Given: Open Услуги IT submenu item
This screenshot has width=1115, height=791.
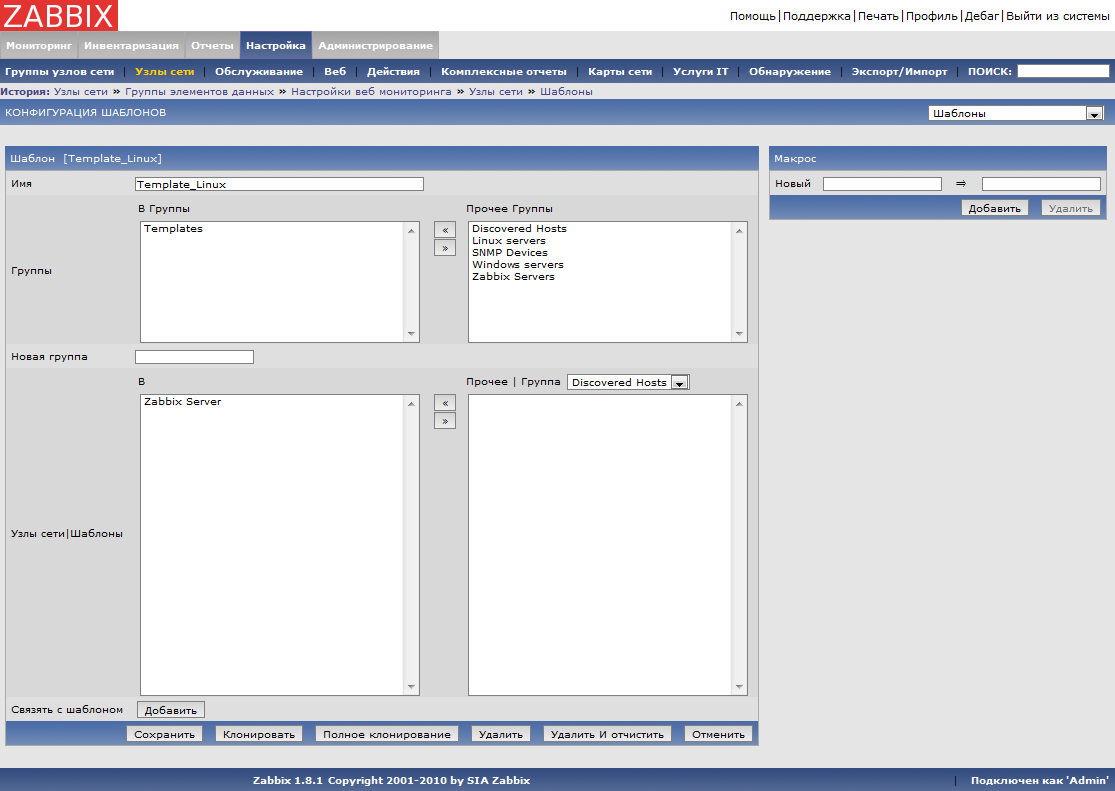Looking at the screenshot, I should 700,71.
